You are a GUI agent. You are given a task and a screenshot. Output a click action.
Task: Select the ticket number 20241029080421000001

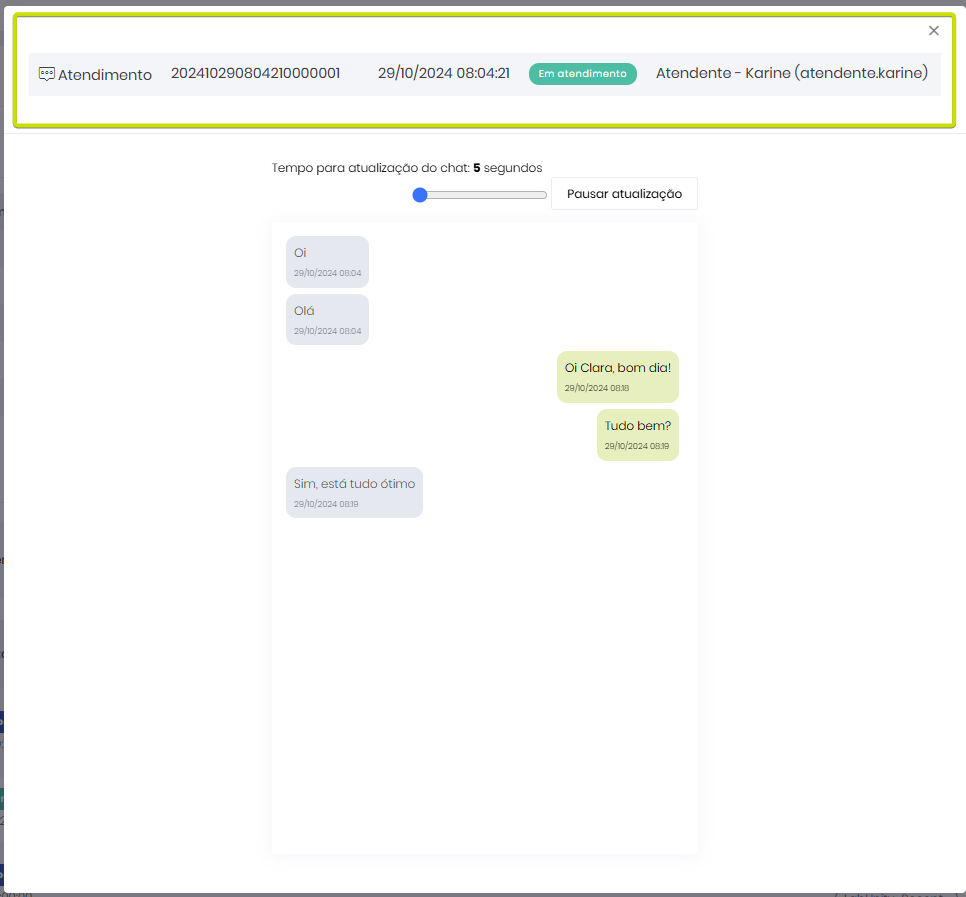[x=255, y=73]
